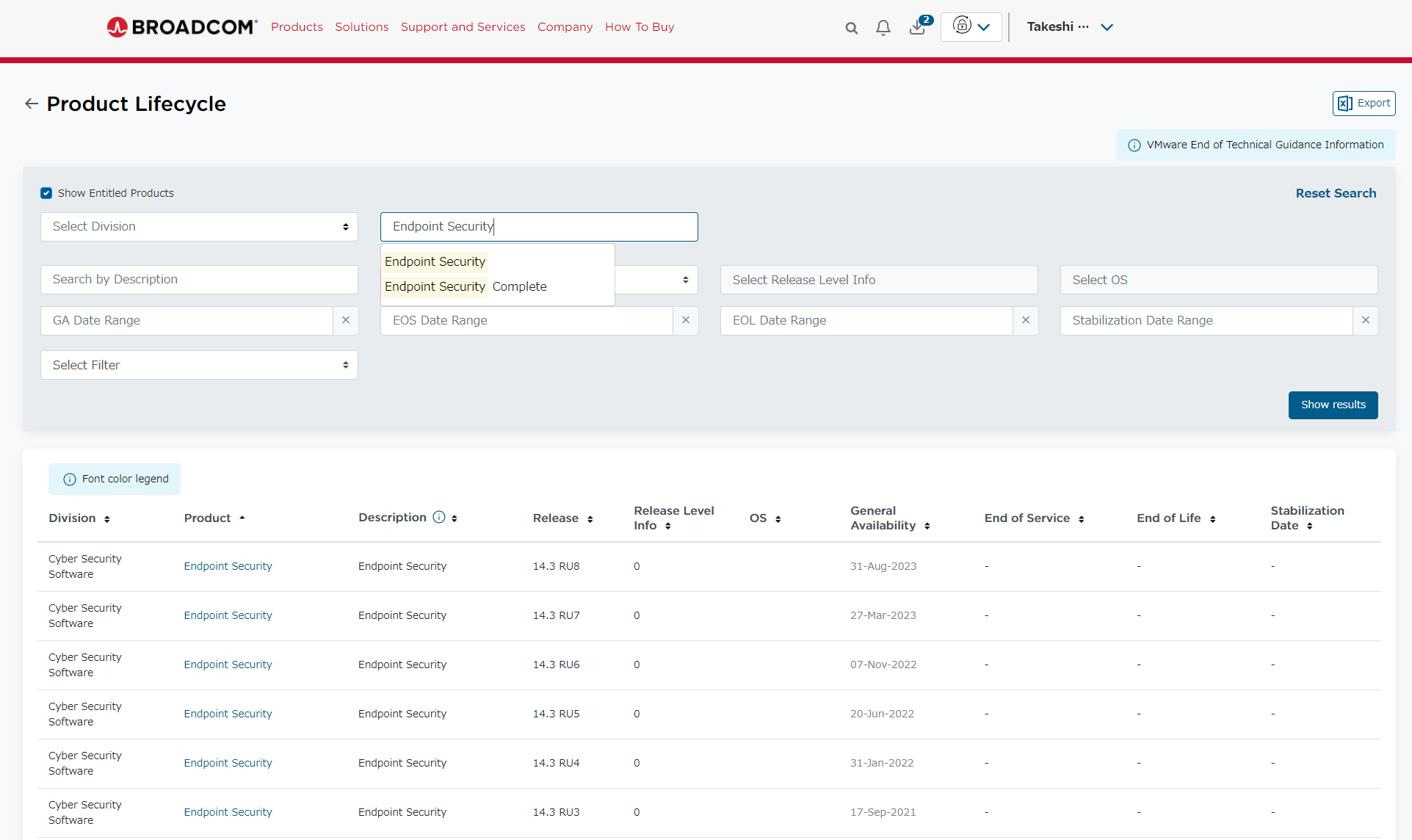
Task: Clear the EOL Date Range with X
Action: pyautogui.click(x=1026, y=321)
